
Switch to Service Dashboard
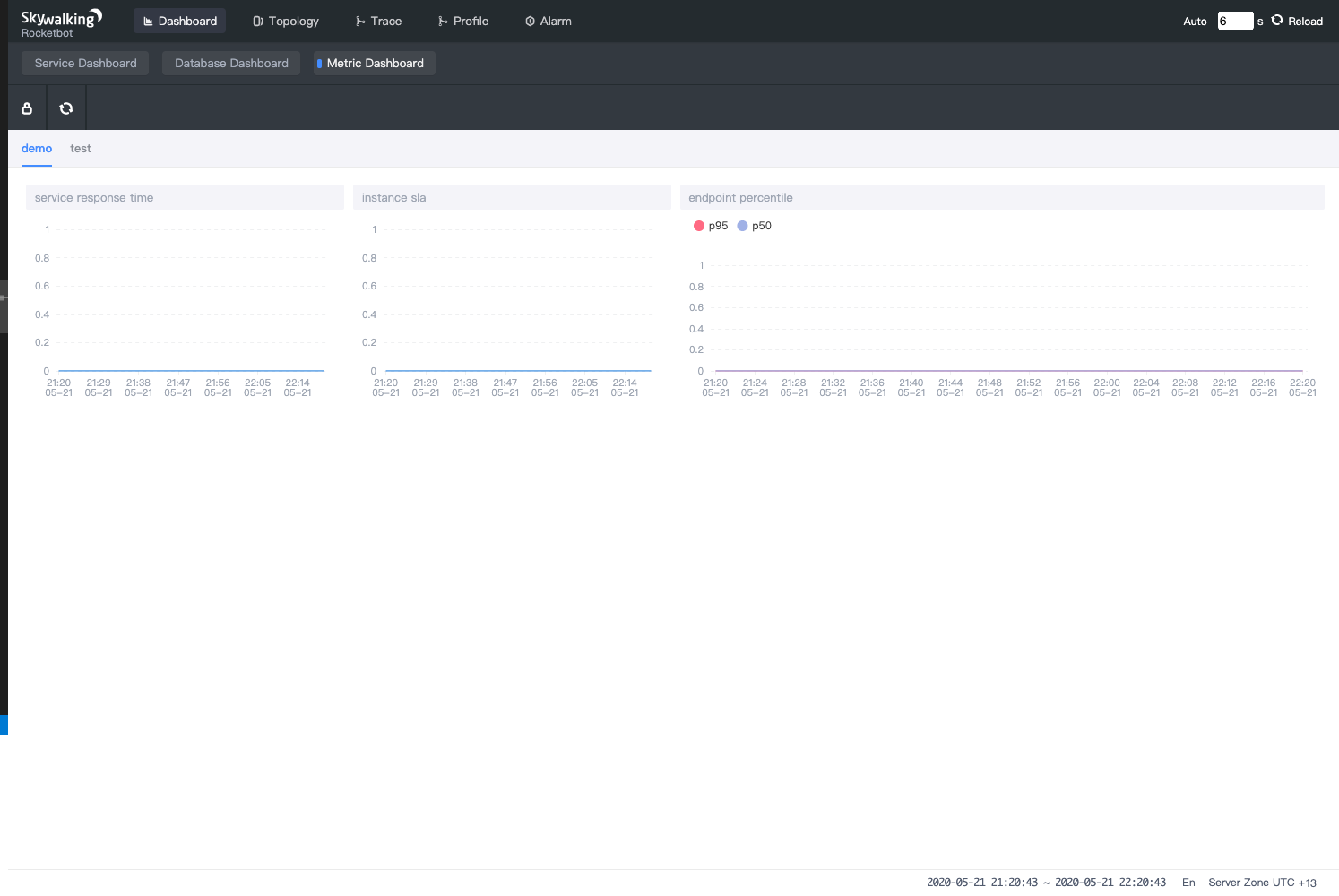pos(85,63)
